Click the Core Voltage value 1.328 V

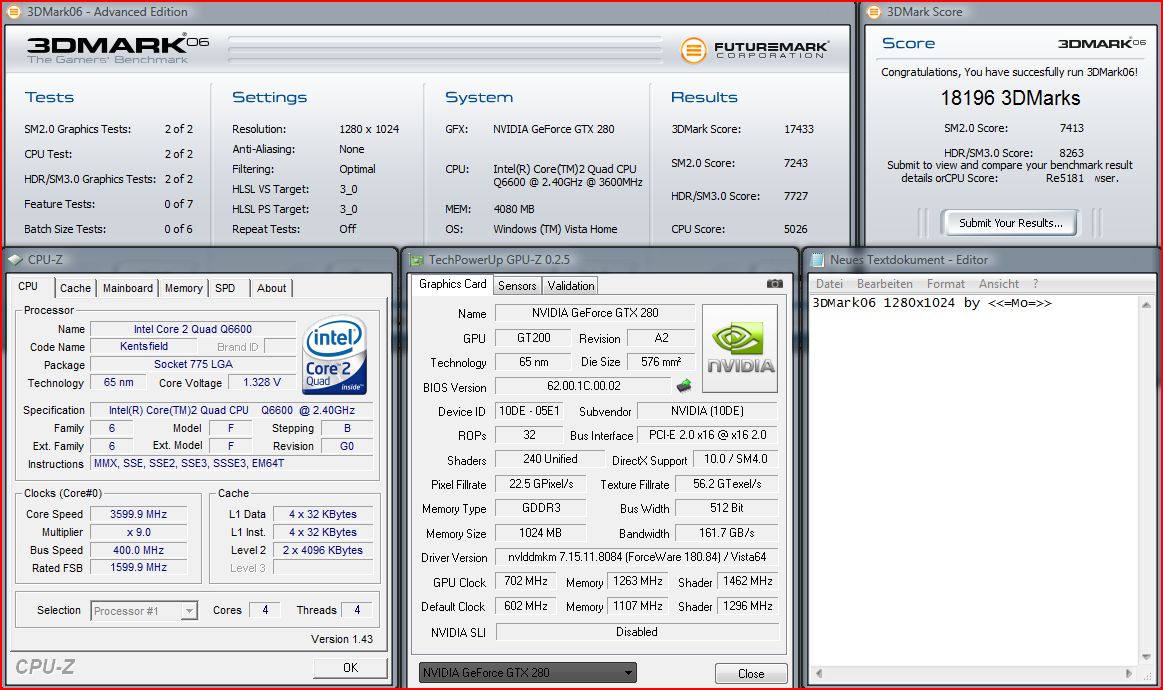coord(262,382)
